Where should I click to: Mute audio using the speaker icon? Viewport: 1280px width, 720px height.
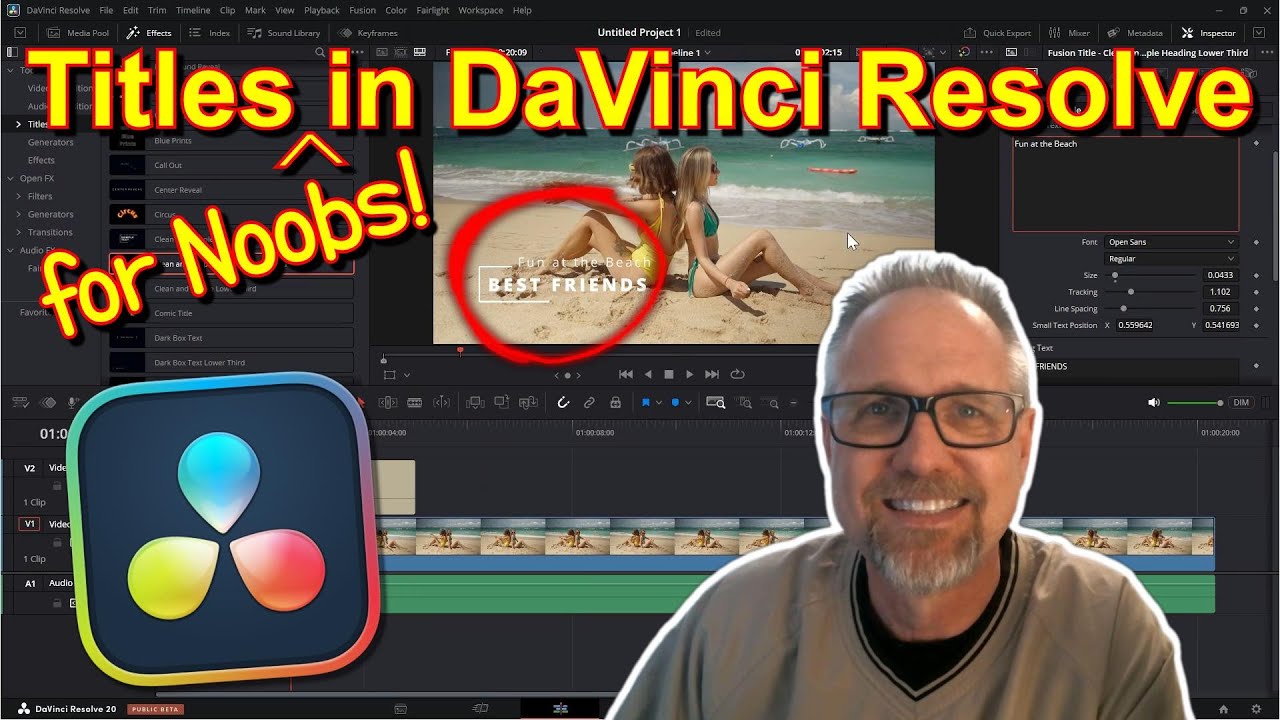[x=1154, y=403]
